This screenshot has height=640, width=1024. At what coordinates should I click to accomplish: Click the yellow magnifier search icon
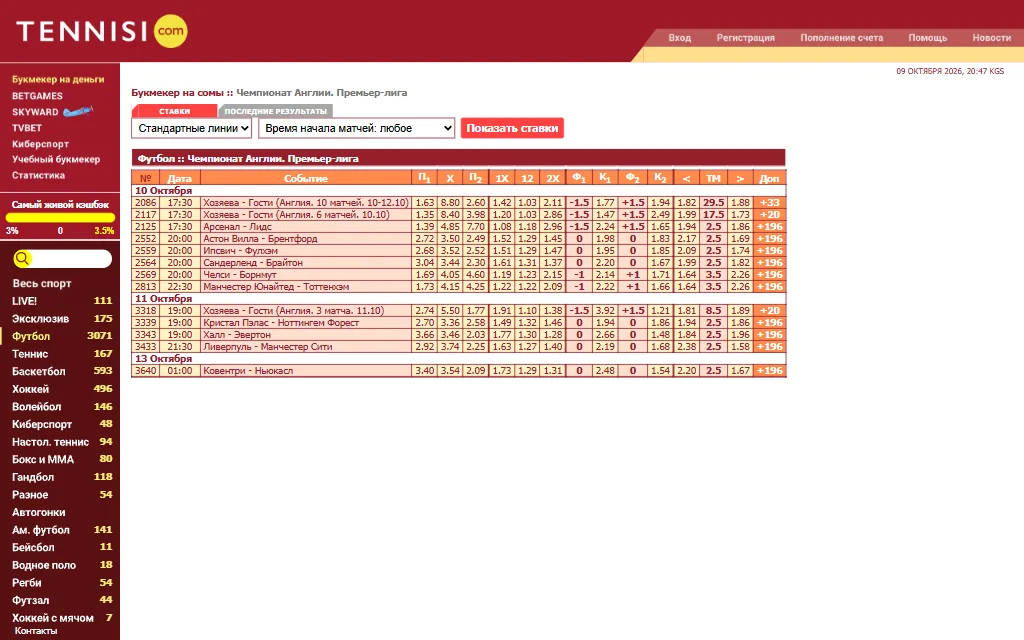[x=22, y=259]
